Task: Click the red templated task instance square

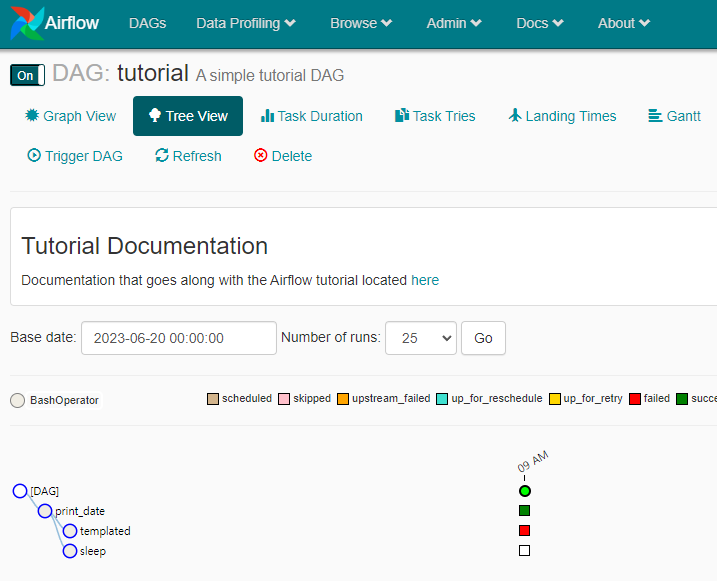Action: click(524, 530)
